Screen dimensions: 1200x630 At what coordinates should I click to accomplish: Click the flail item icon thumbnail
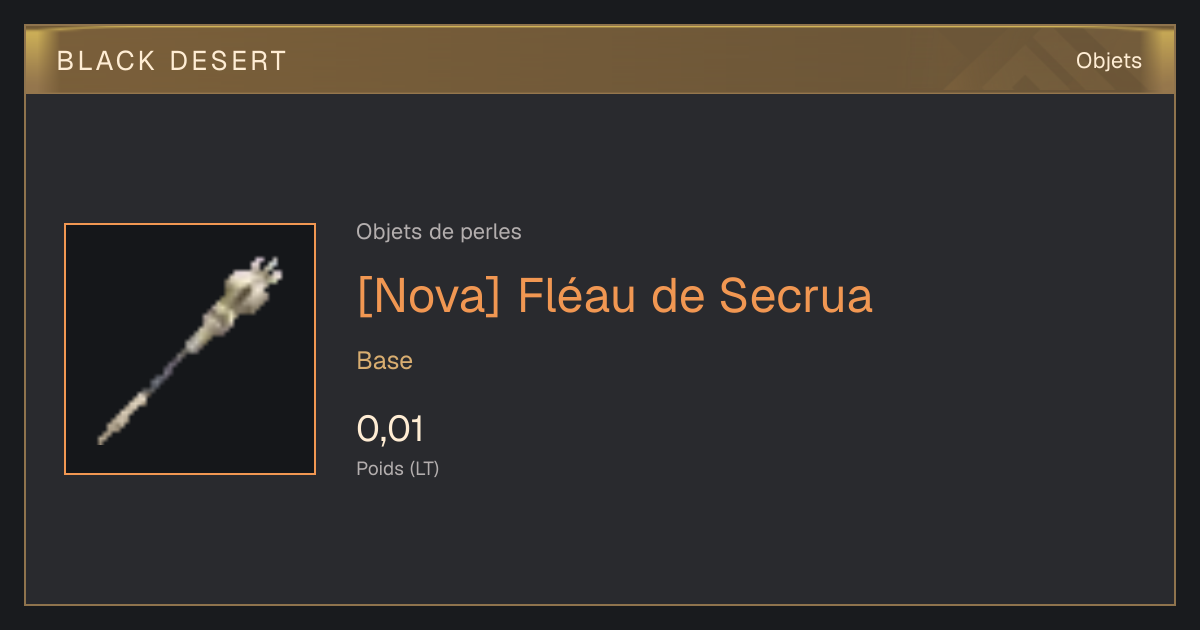coord(190,349)
